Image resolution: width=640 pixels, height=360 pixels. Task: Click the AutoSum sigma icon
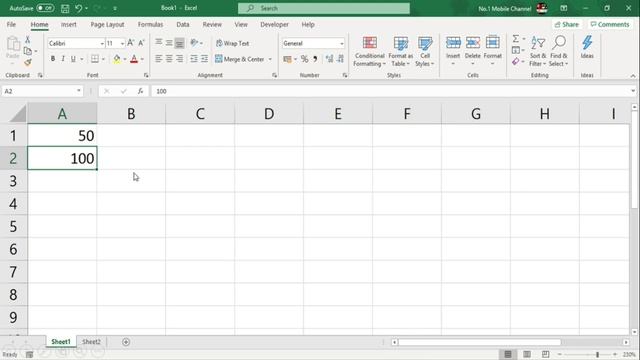click(x=516, y=39)
